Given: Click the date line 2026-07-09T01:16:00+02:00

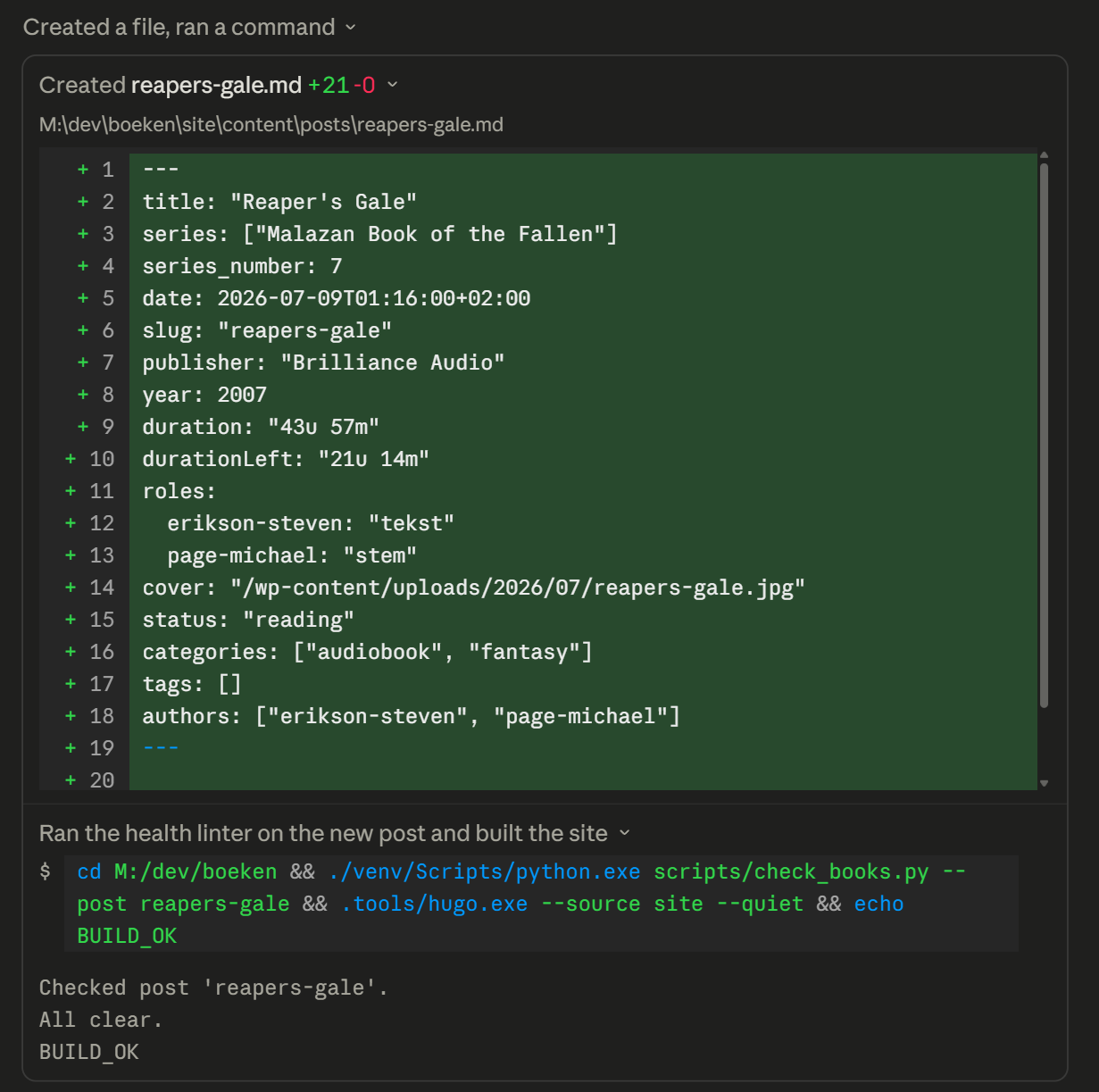Looking at the screenshot, I should pyautogui.click(x=337, y=298).
